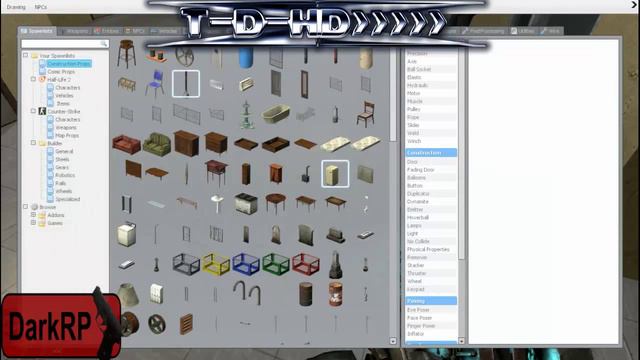This screenshot has width=640, height=360.
Task: Select the Balloons tool
Action: (x=431, y=178)
